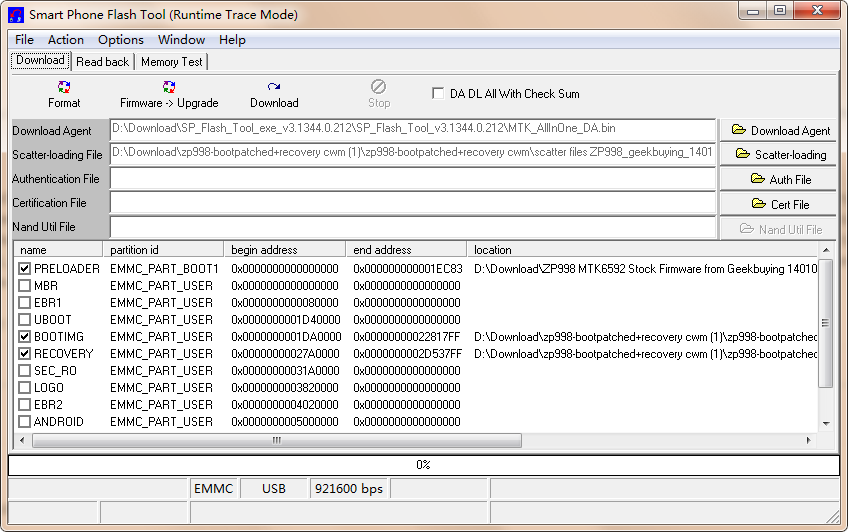This screenshot has width=848, height=532.
Task: Switch to the Memory Test tab
Action: point(171,62)
